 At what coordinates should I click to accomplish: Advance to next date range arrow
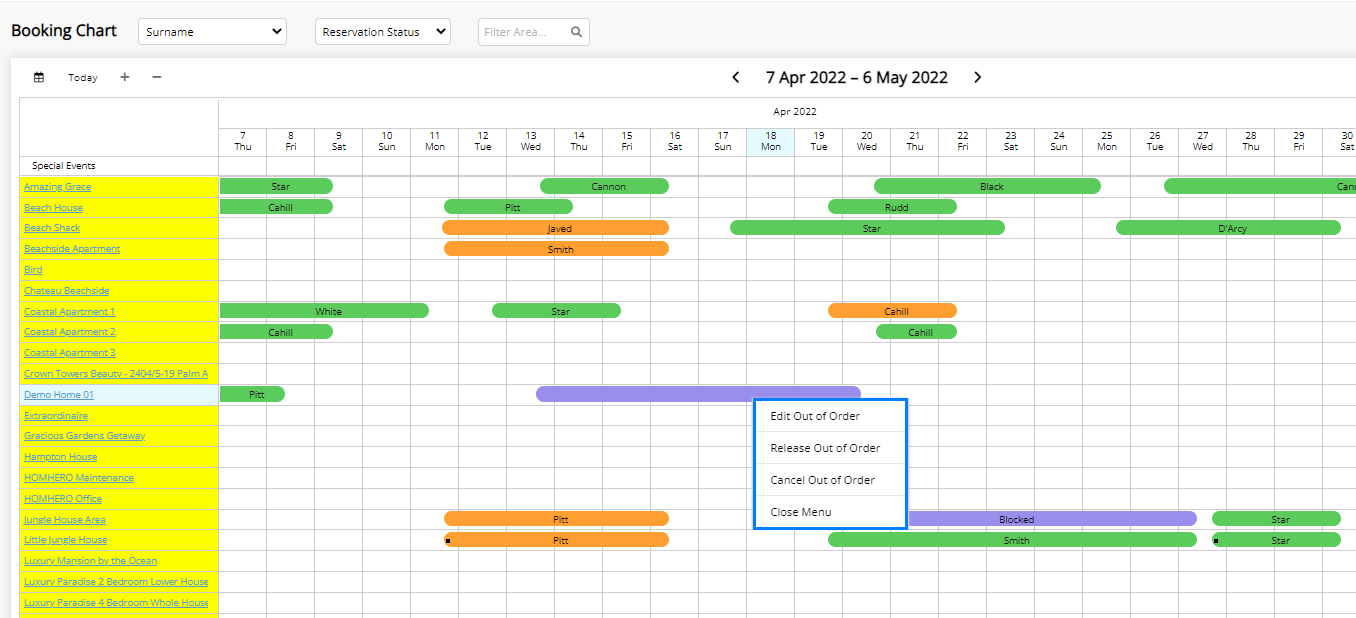click(978, 77)
